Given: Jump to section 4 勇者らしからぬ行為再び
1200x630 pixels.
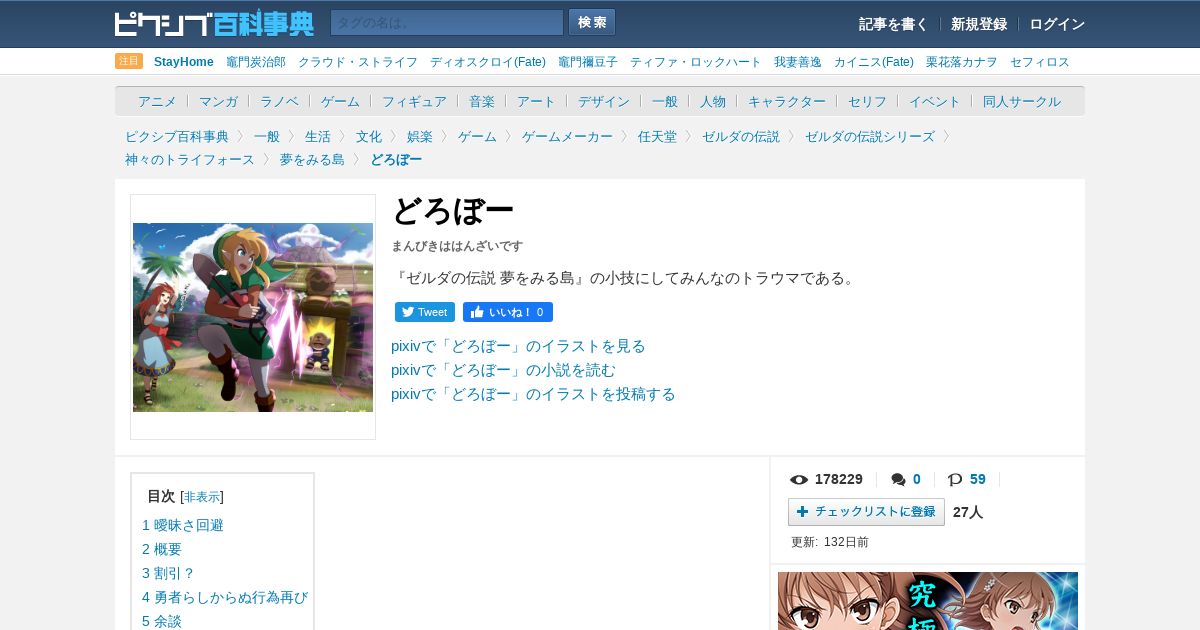Looking at the screenshot, I should (225, 597).
